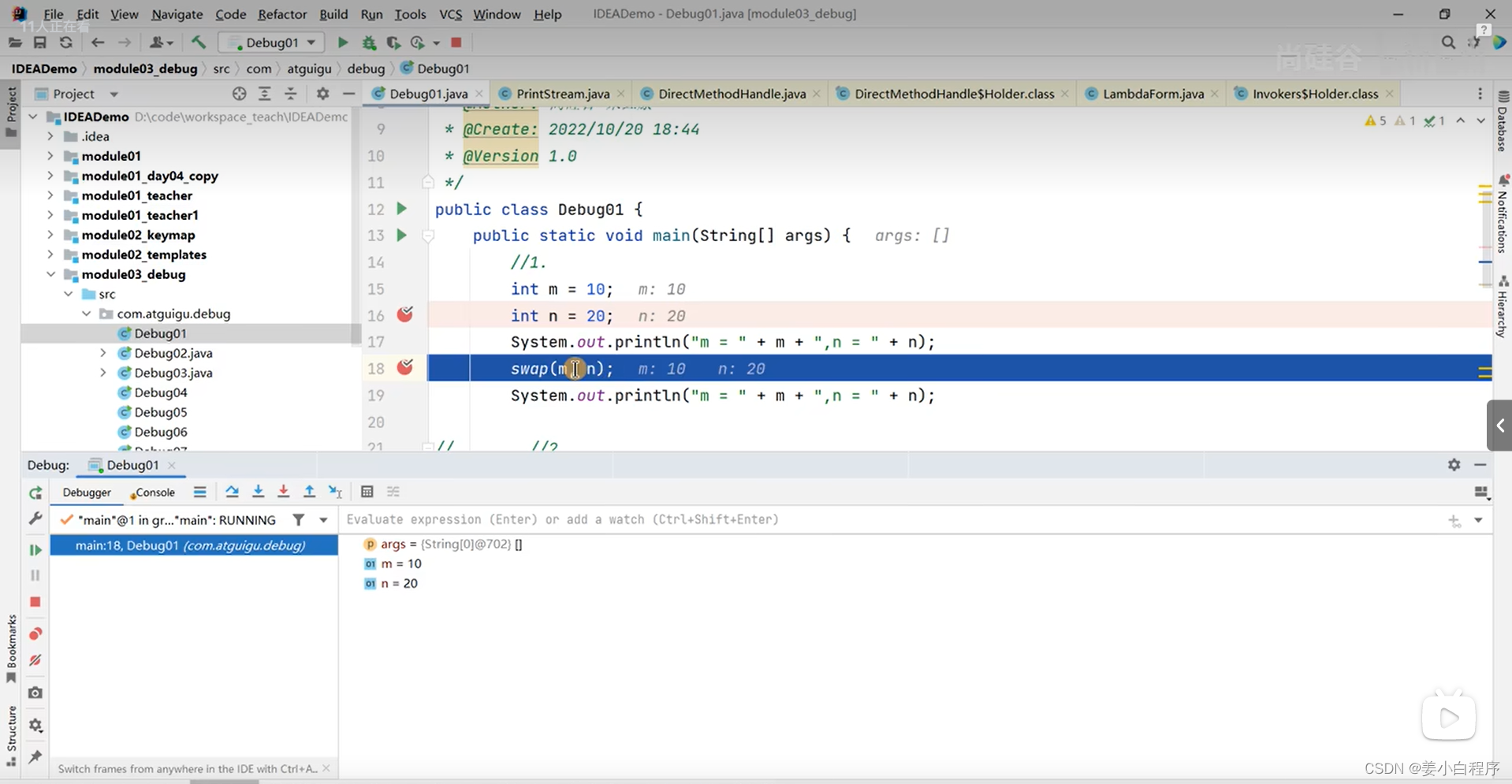This screenshot has height=784, width=1512.
Task: Open the Database tool window
Action: pyautogui.click(x=1502, y=122)
